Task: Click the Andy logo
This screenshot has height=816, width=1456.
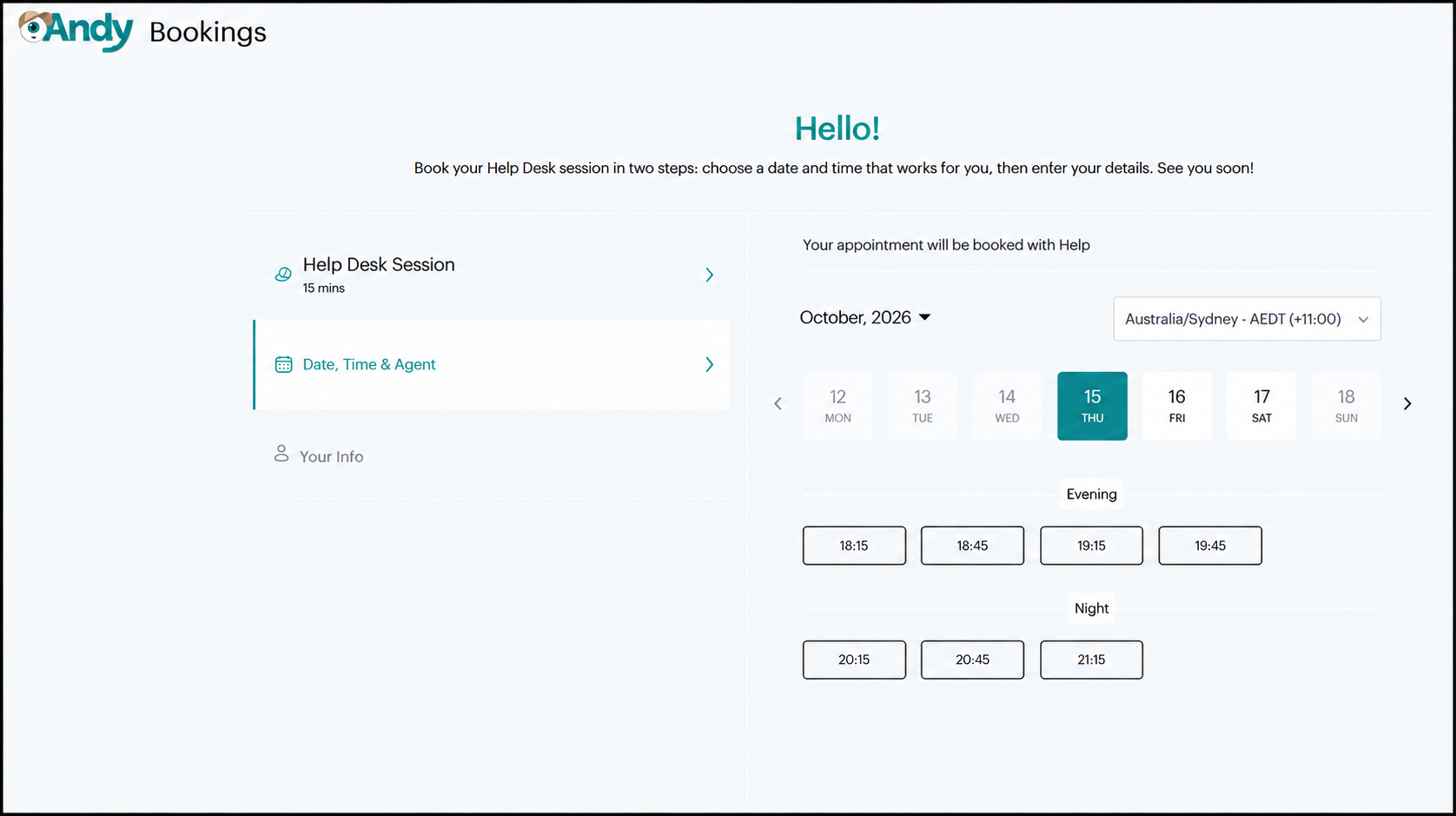Action: click(76, 31)
